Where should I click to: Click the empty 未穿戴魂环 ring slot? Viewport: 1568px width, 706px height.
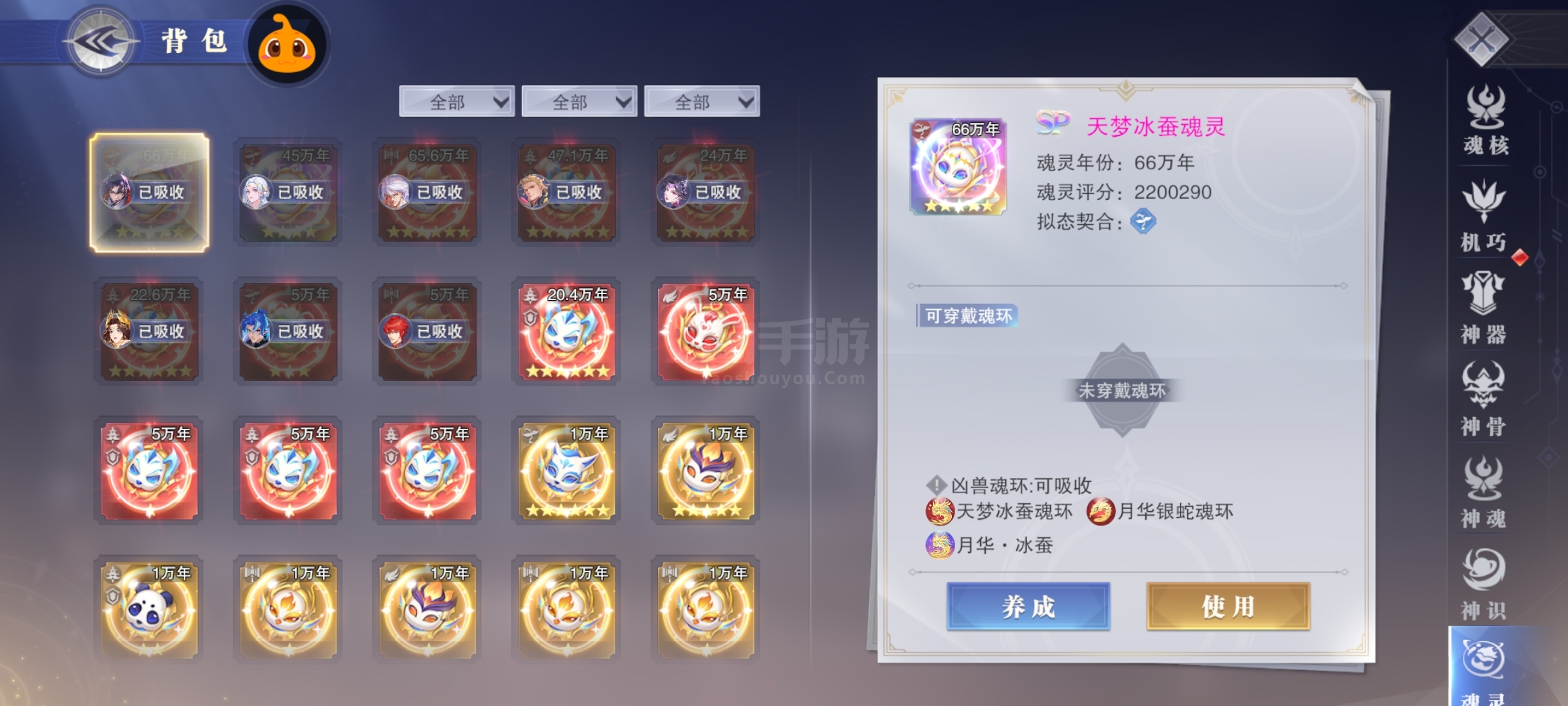click(x=1122, y=390)
